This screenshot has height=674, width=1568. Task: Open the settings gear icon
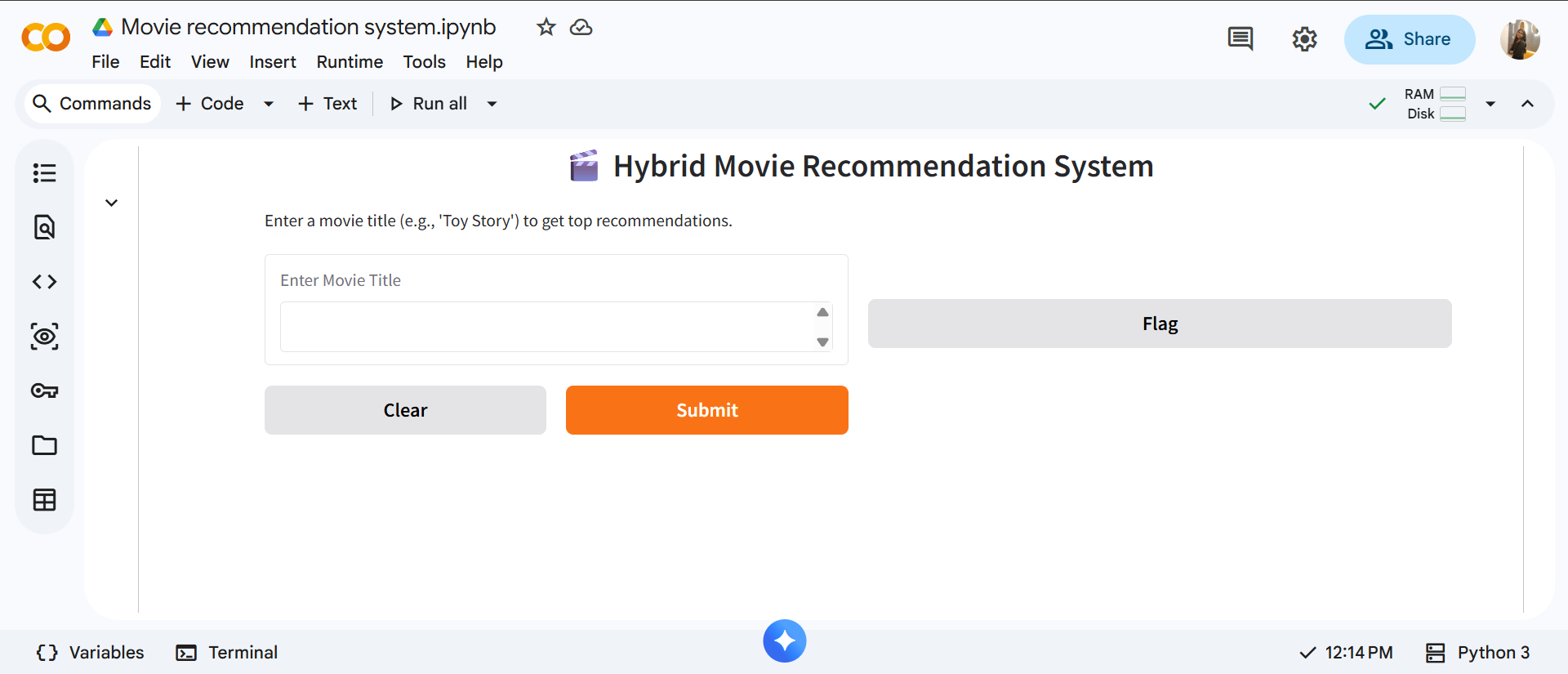point(1304,38)
